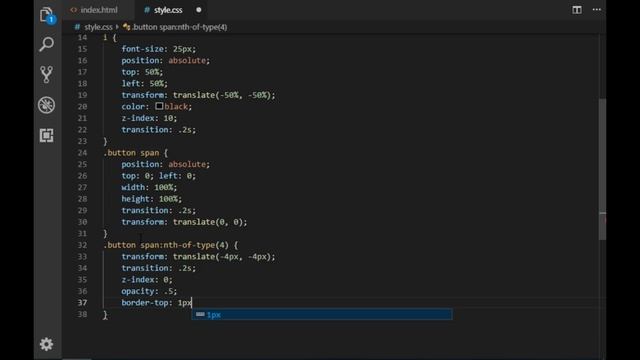
Task: Click the 'height: 100%;' line
Action: pos(151,199)
